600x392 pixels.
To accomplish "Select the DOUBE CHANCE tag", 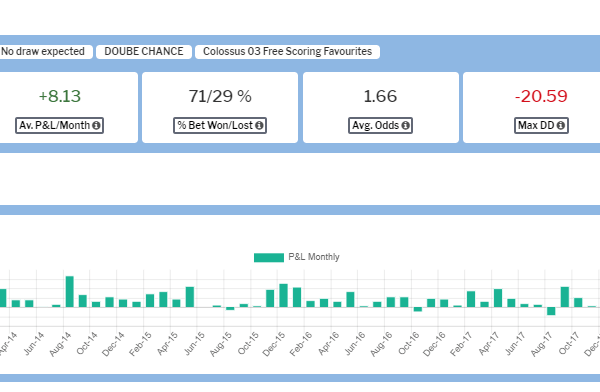I will click(144, 52).
